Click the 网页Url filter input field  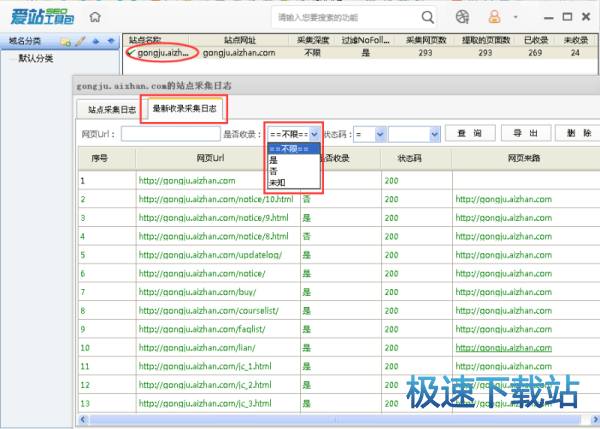pos(171,134)
